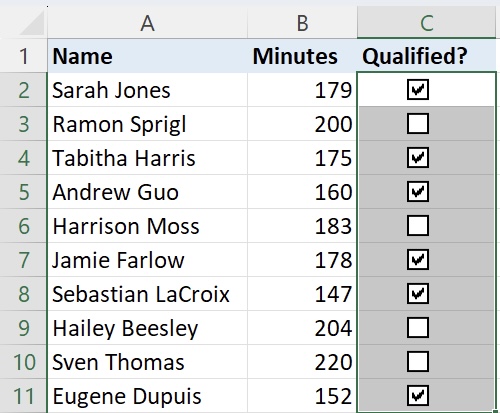
Task: Uncheck Tabitha Harris qualified checkbox
Action: pos(418,158)
